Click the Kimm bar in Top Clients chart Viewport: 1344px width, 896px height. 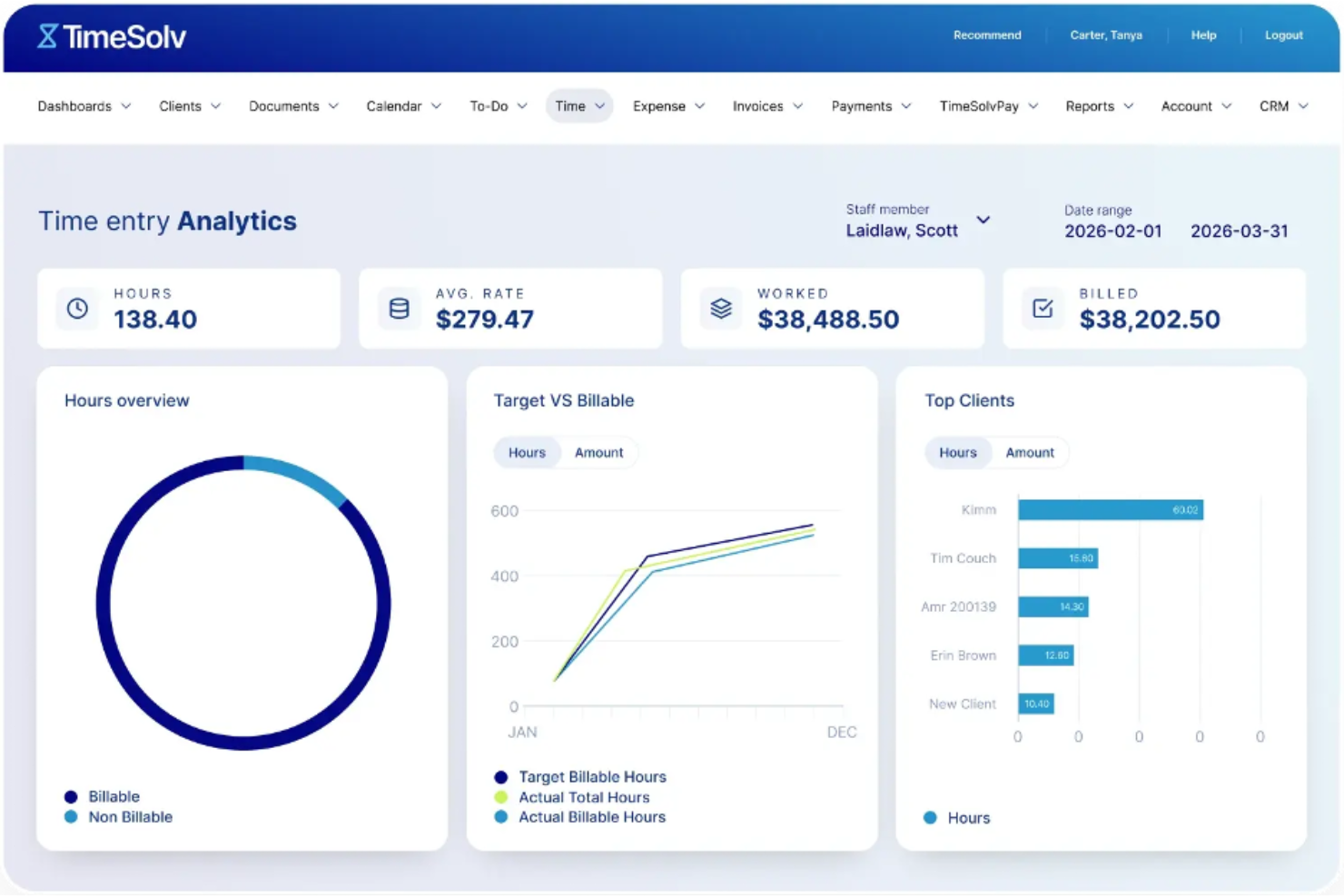[x=1108, y=509]
